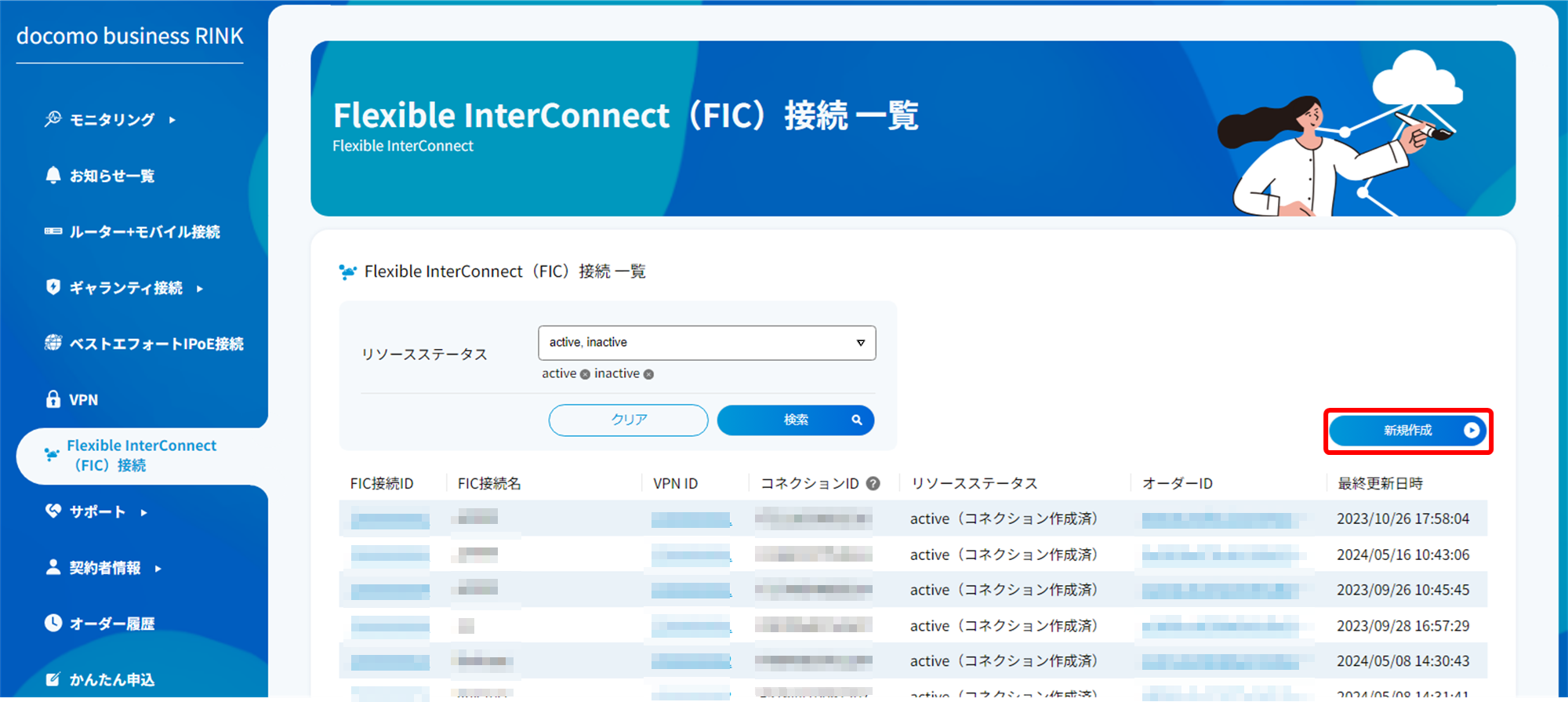The height and width of the screenshot is (702, 1568).
Task: Click the docomo business RINK logo text
Action: (130, 36)
